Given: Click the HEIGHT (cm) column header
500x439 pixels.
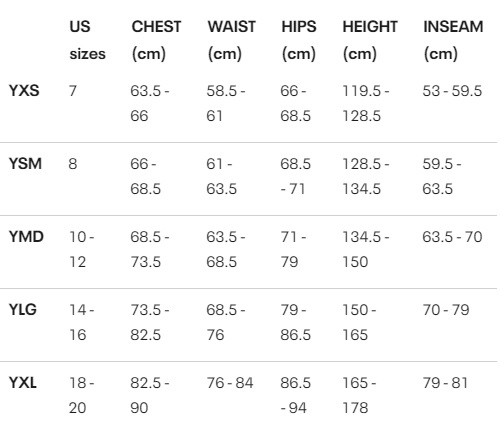Looking at the screenshot, I should point(370,40).
